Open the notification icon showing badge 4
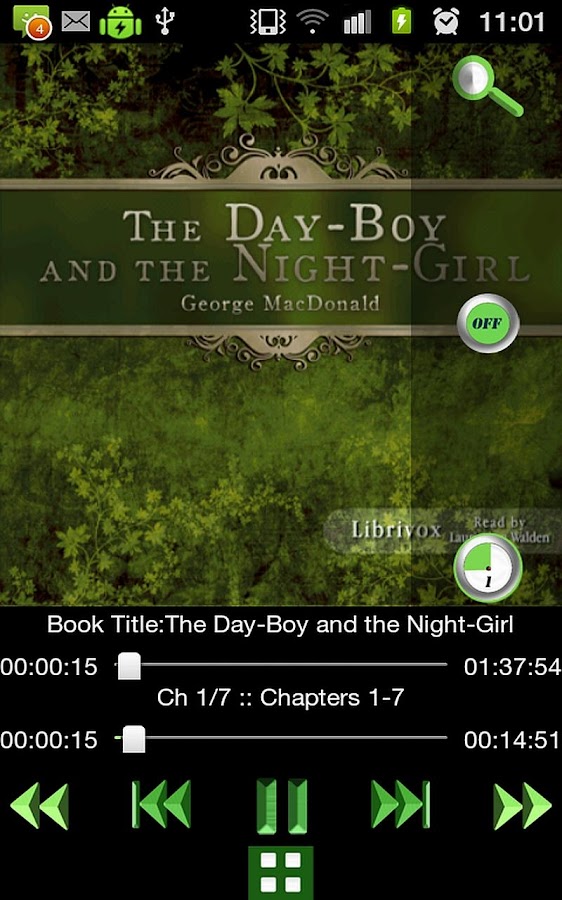562x900 pixels. coord(32,23)
